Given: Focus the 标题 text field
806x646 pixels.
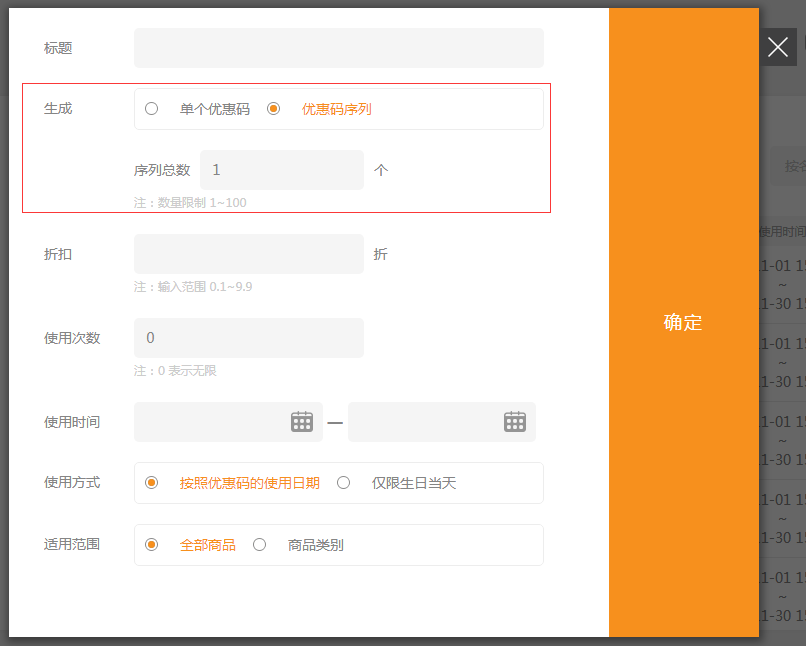Looking at the screenshot, I should click(x=338, y=48).
